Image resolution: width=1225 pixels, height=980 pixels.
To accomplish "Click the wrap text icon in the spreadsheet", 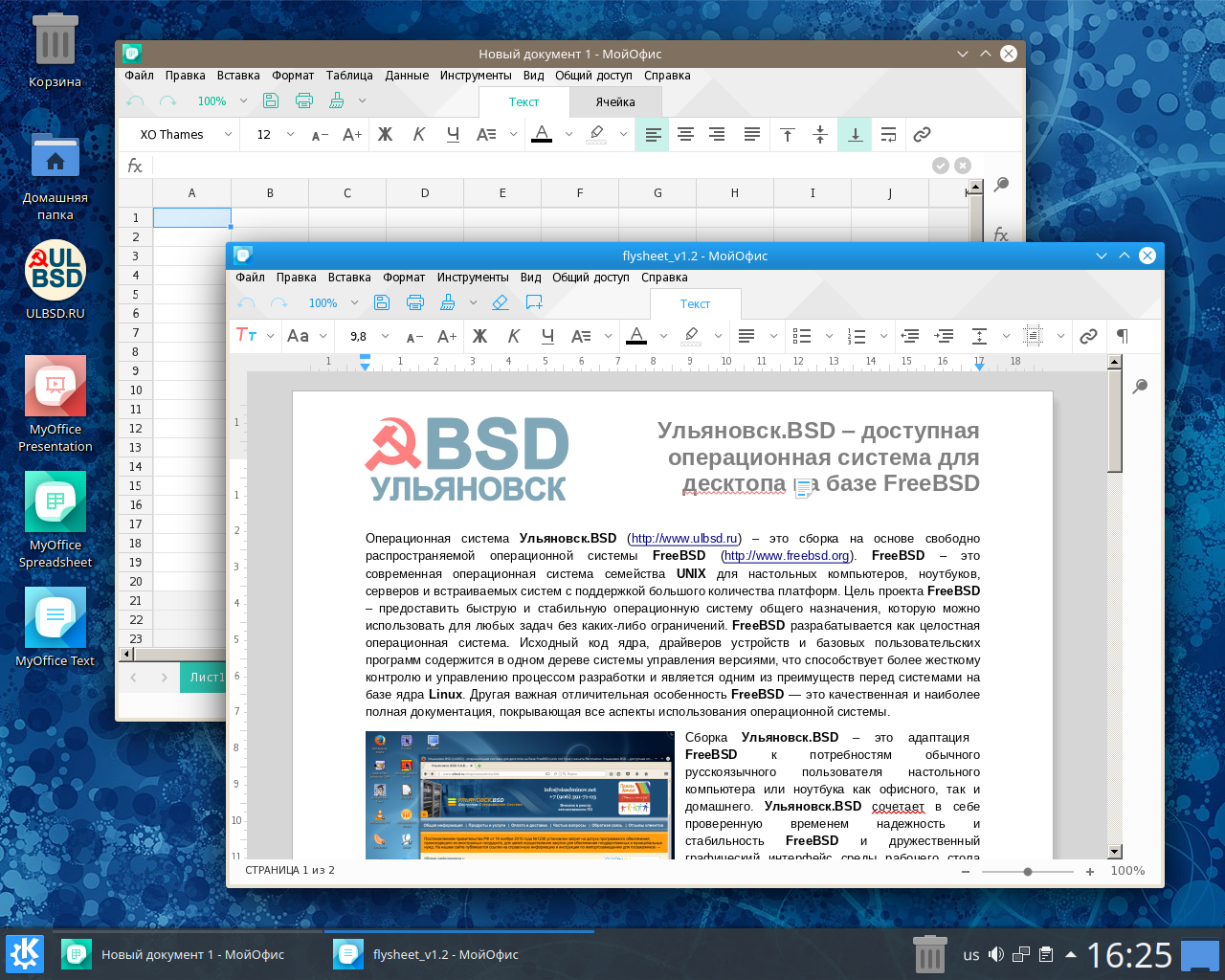I will pyautogui.click(x=888, y=135).
